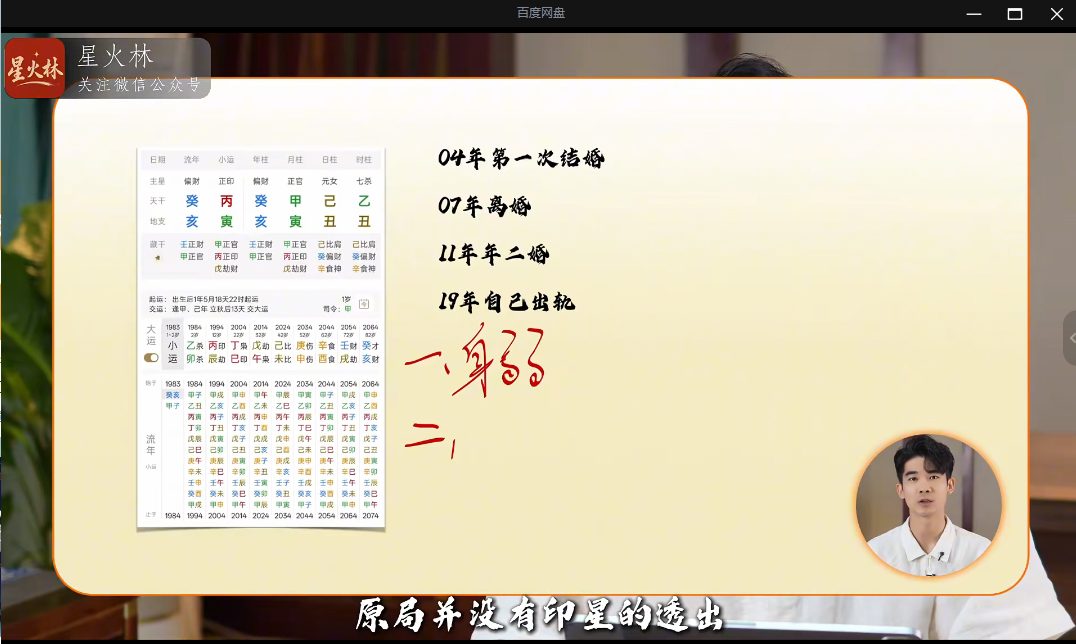Image resolution: width=1076 pixels, height=644 pixels.
Task: Click the 甲 stem under 月柱
Action: pyautogui.click(x=295, y=201)
